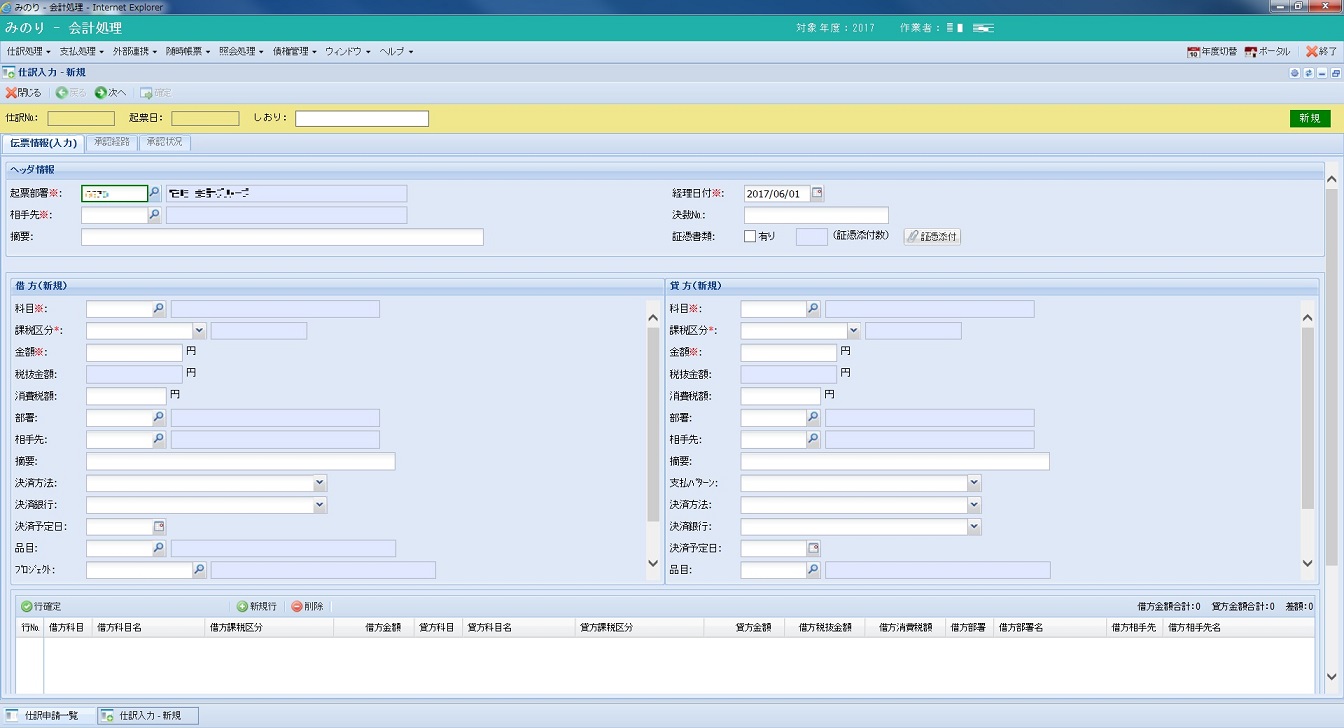
Task: Open the 支払処理 menu
Action: click(81, 51)
